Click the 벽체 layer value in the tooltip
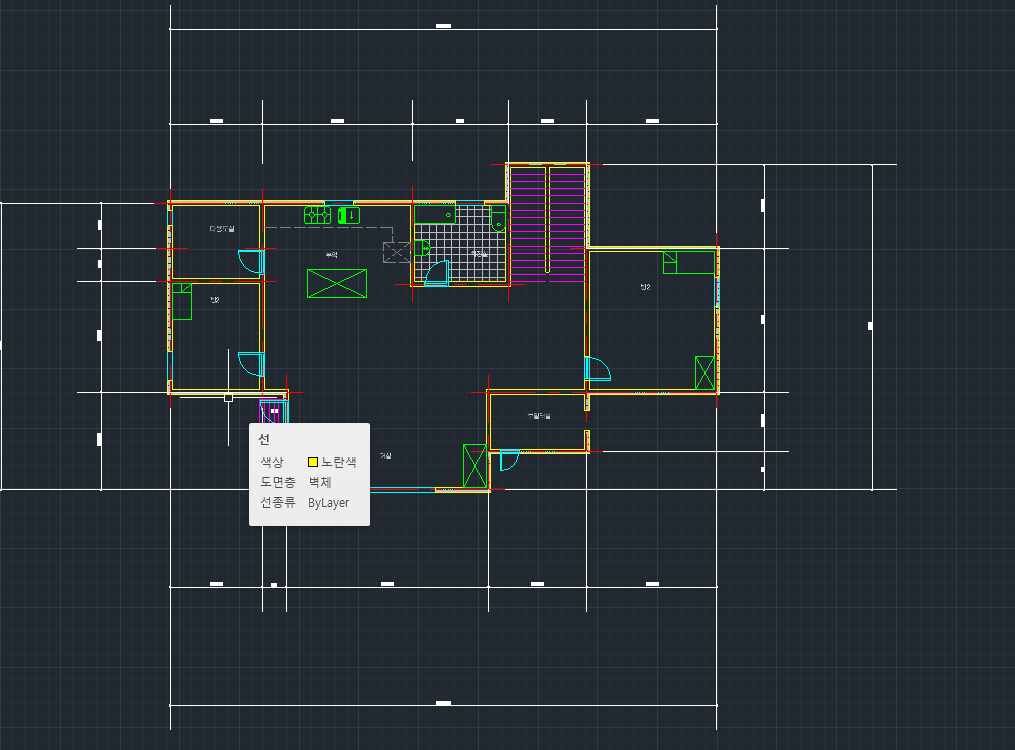The image size is (1015, 750). pyautogui.click(x=320, y=482)
